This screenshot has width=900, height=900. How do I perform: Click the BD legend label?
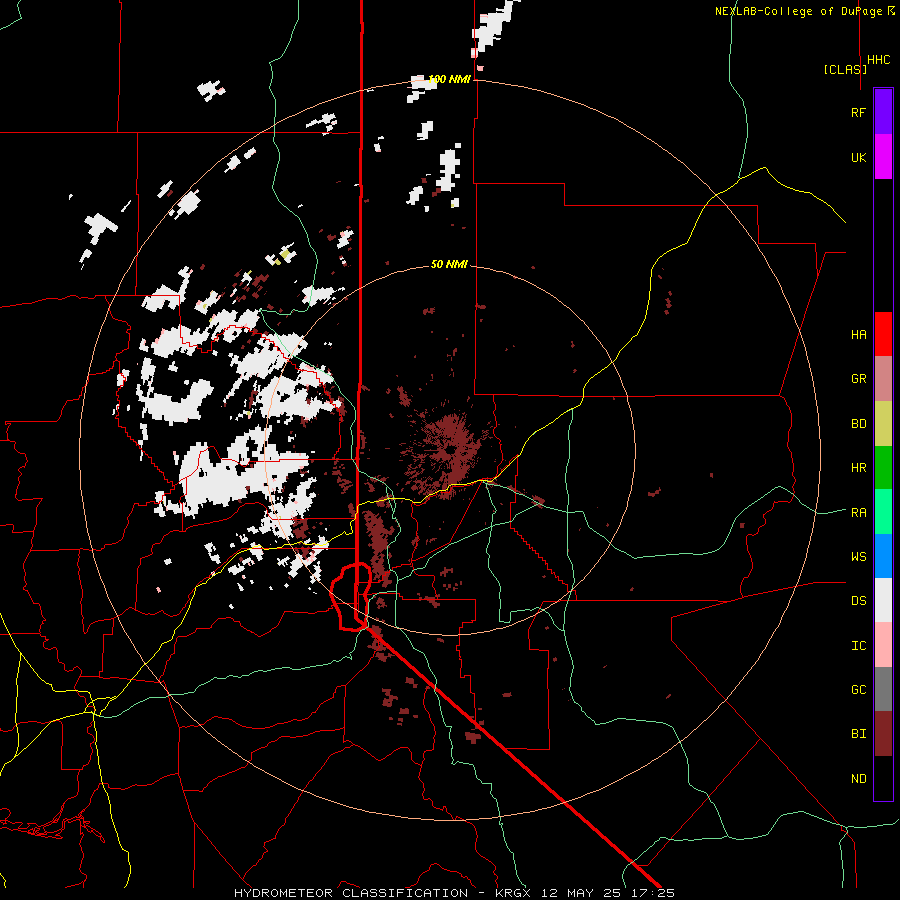pos(858,424)
